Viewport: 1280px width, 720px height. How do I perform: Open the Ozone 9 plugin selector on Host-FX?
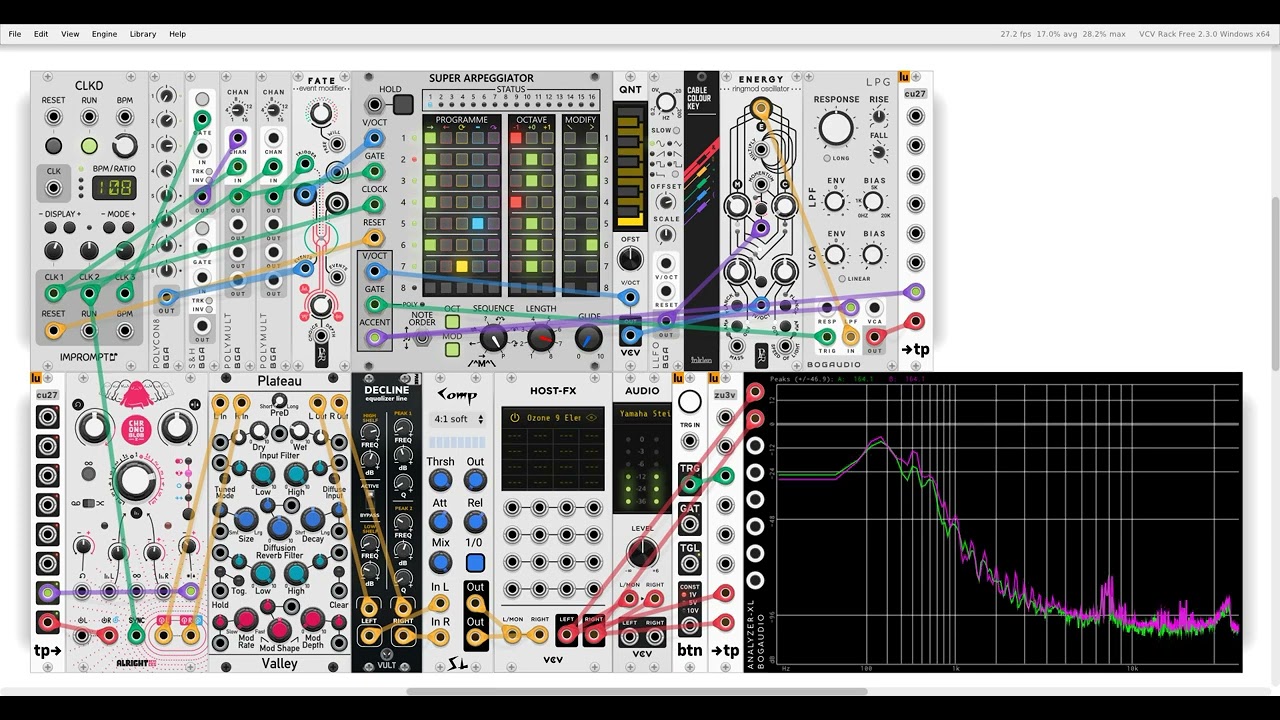click(x=552, y=418)
